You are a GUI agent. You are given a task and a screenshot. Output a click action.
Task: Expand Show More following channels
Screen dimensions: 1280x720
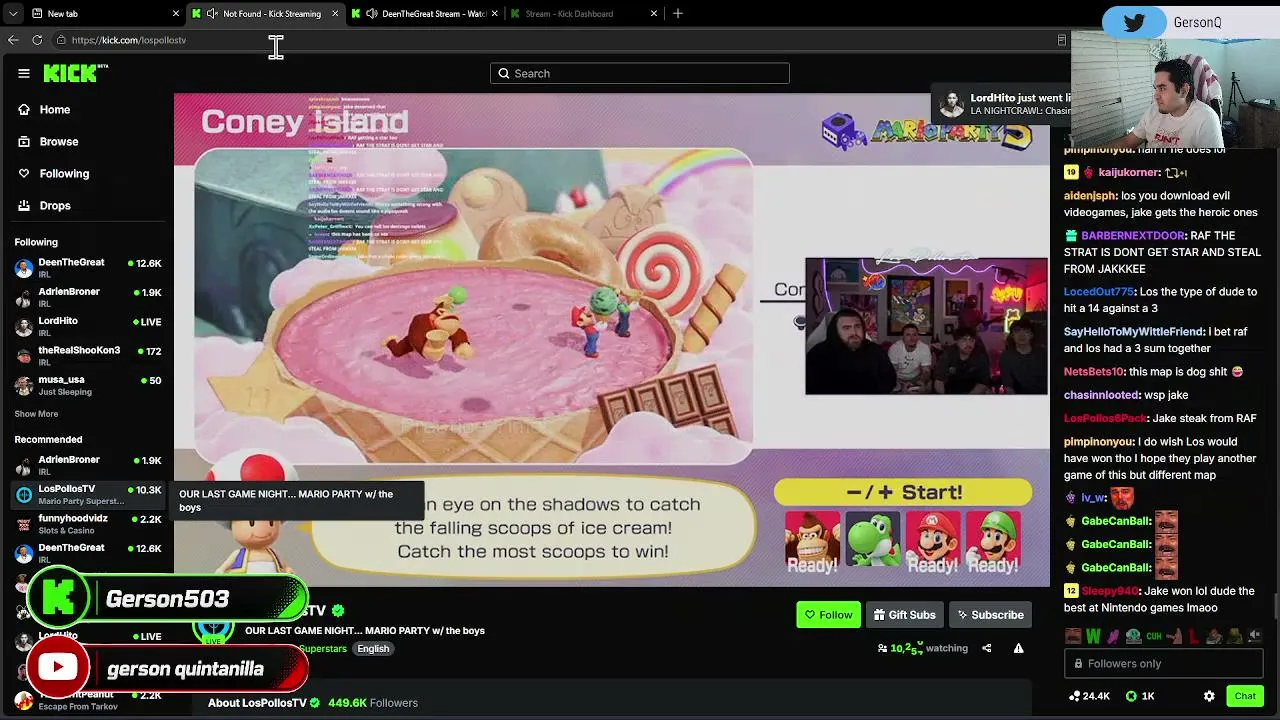click(36, 414)
